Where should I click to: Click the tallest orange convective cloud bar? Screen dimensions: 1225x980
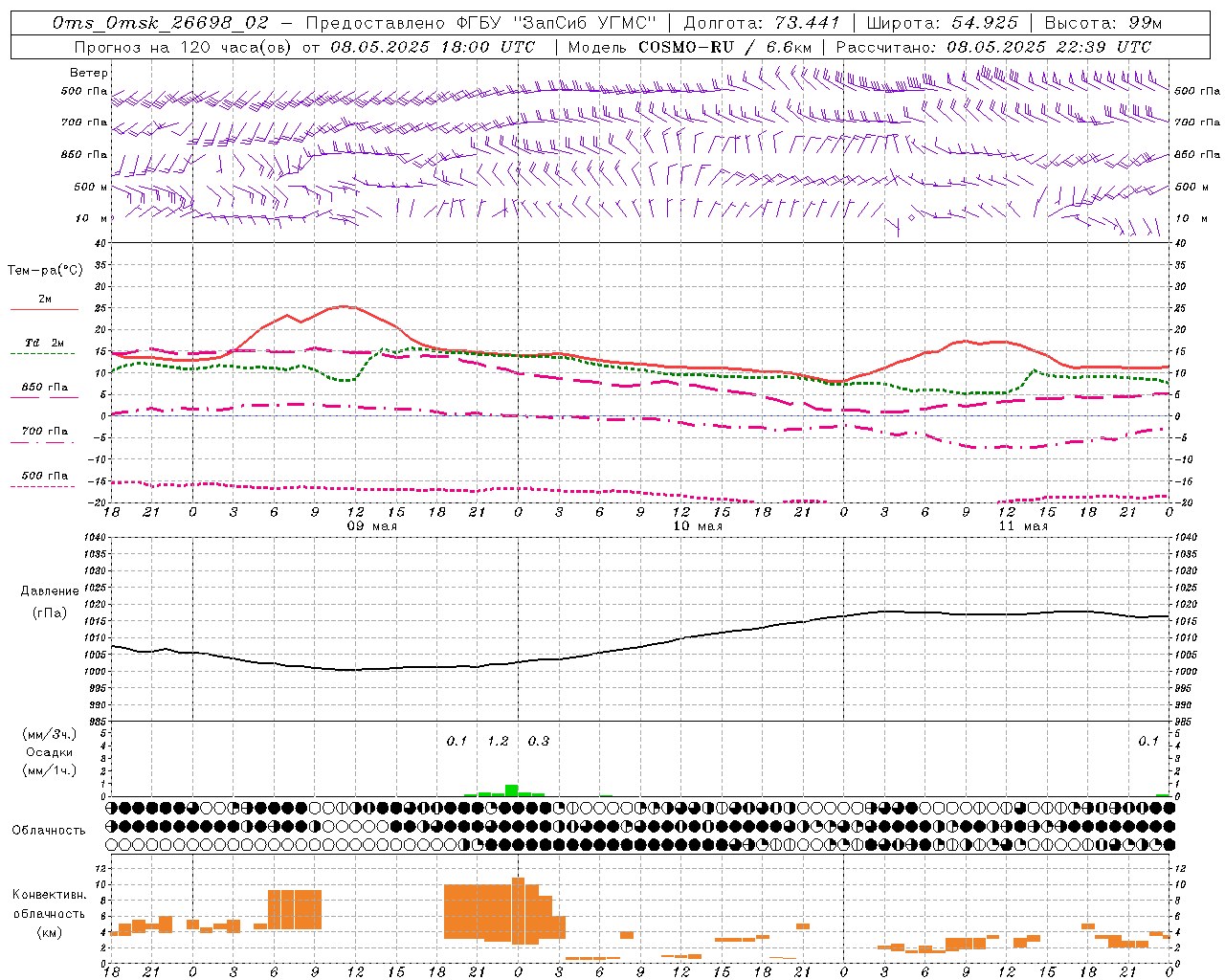click(x=518, y=910)
